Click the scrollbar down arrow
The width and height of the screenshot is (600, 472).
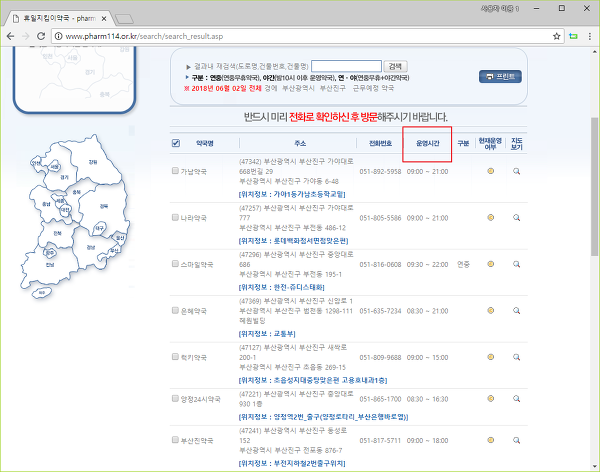pyautogui.click(x=594, y=466)
